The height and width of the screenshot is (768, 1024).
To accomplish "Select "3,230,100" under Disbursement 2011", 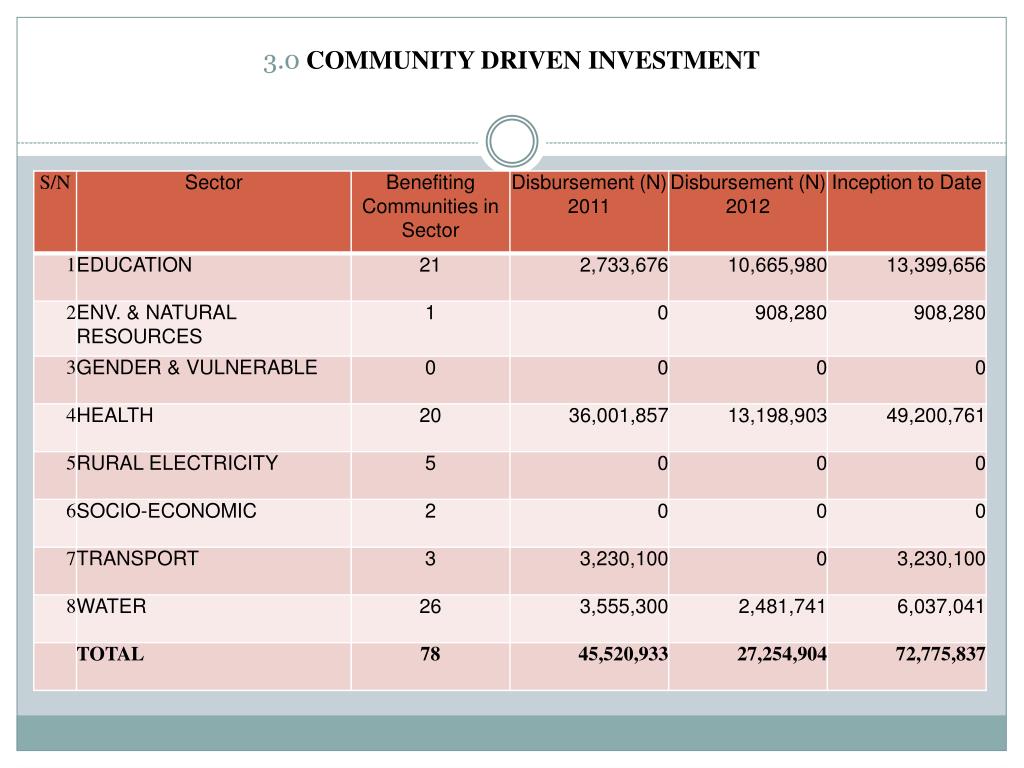I will pos(624,558).
